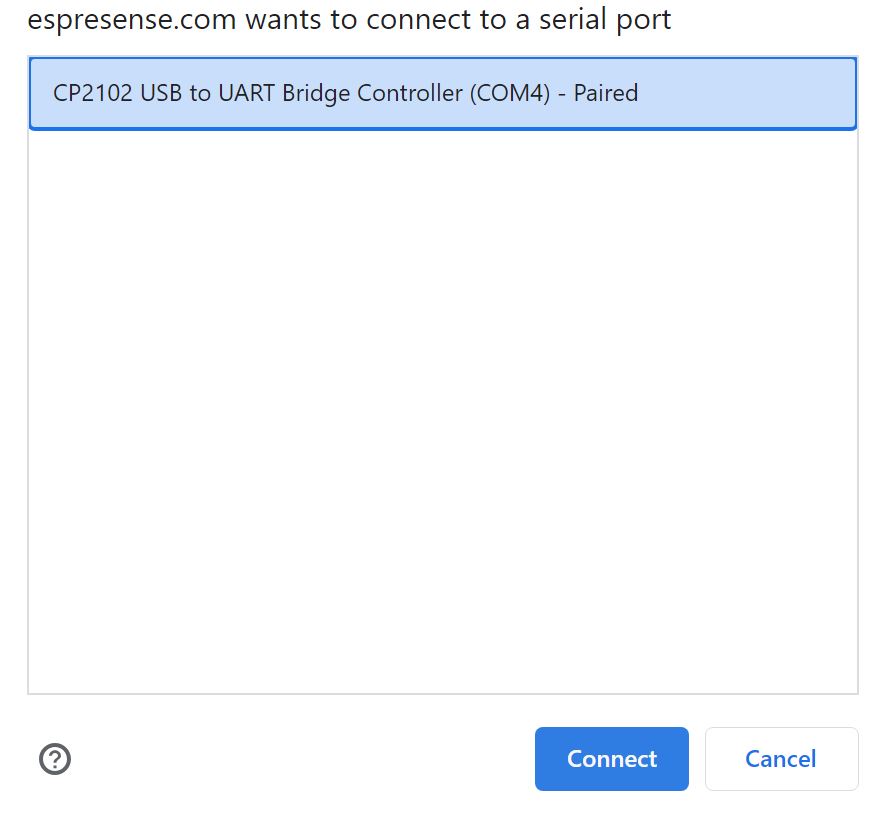
Task: Click the "Paired" text in the device entry
Action: tap(606, 93)
